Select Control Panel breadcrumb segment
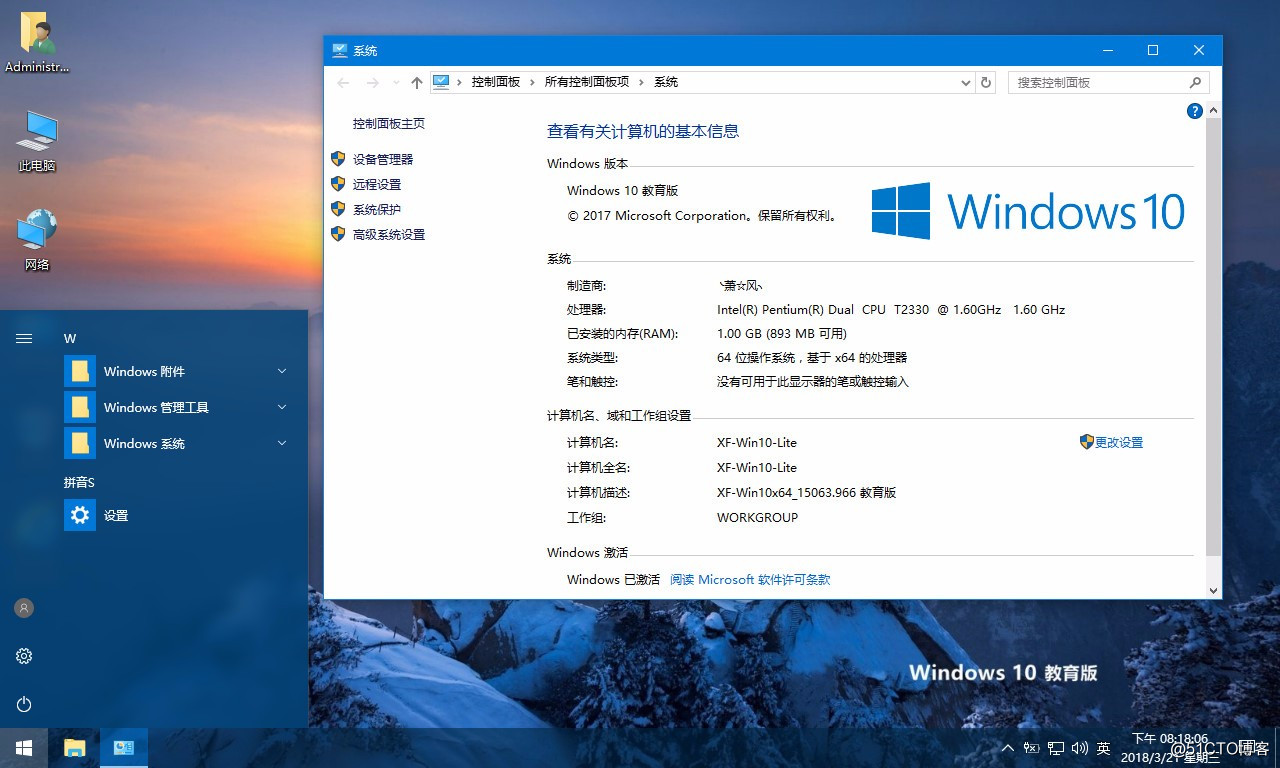The height and width of the screenshot is (768, 1280). coord(496,82)
